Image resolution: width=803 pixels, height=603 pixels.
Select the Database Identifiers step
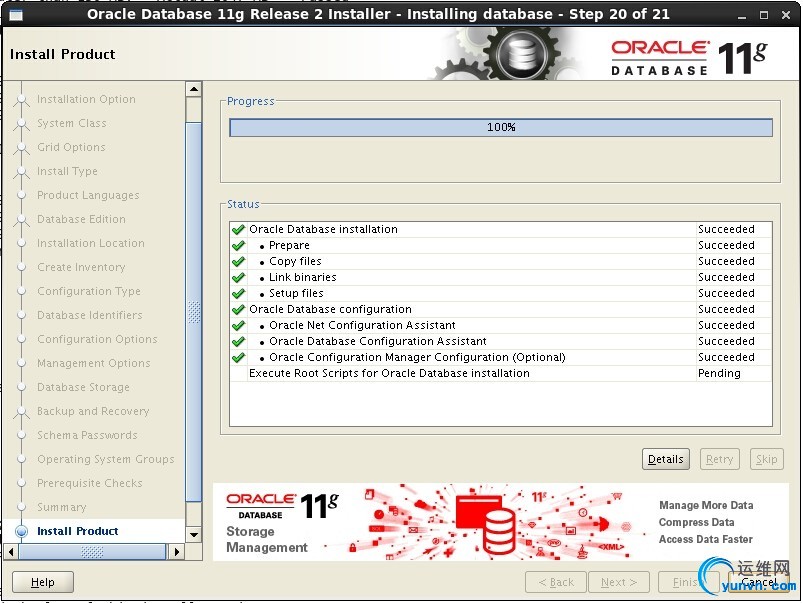(90, 315)
